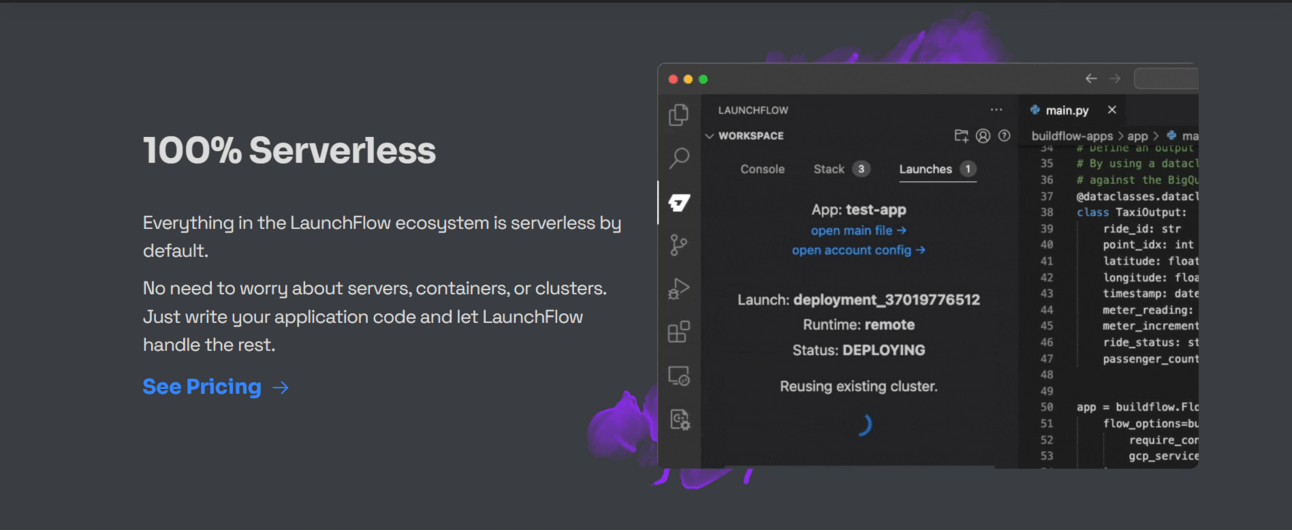The height and width of the screenshot is (530, 1292).
Task: Click the 'open account config' link
Action: [859, 250]
